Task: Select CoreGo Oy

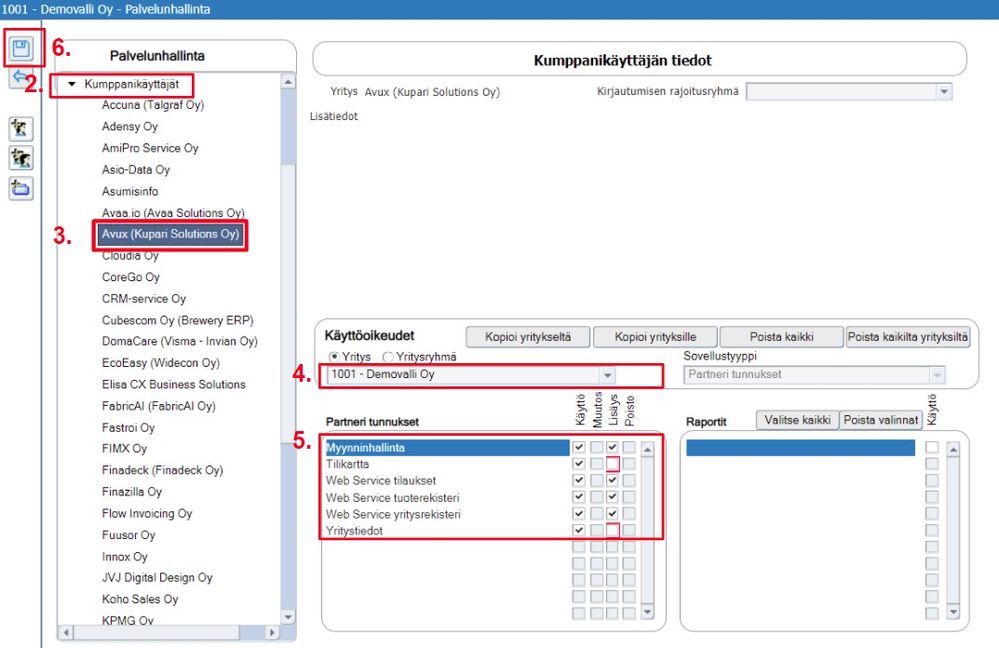Action: point(131,278)
